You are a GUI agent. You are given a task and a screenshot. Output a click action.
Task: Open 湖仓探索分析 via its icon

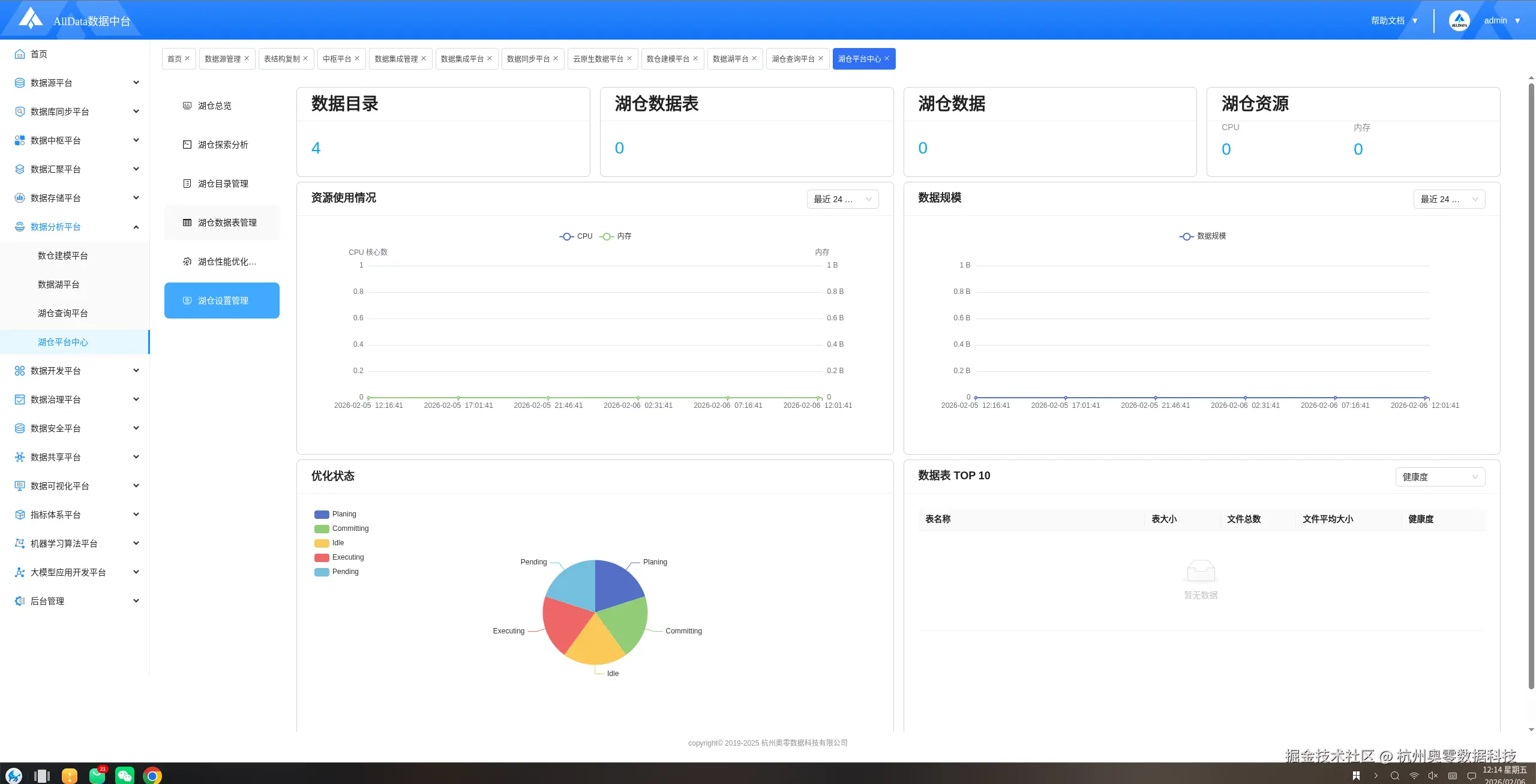tap(187, 145)
